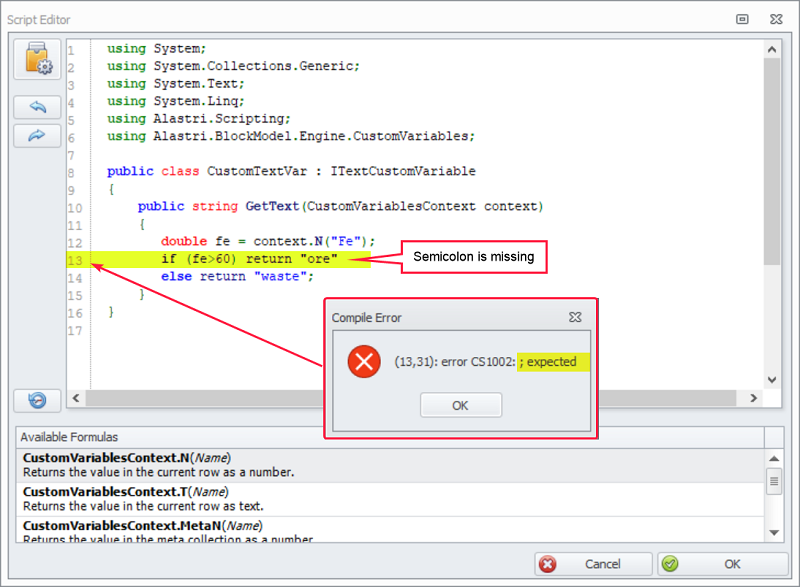The width and height of the screenshot is (800, 587).
Task: Undo last edit with blue back arrow
Action: [x=37, y=107]
